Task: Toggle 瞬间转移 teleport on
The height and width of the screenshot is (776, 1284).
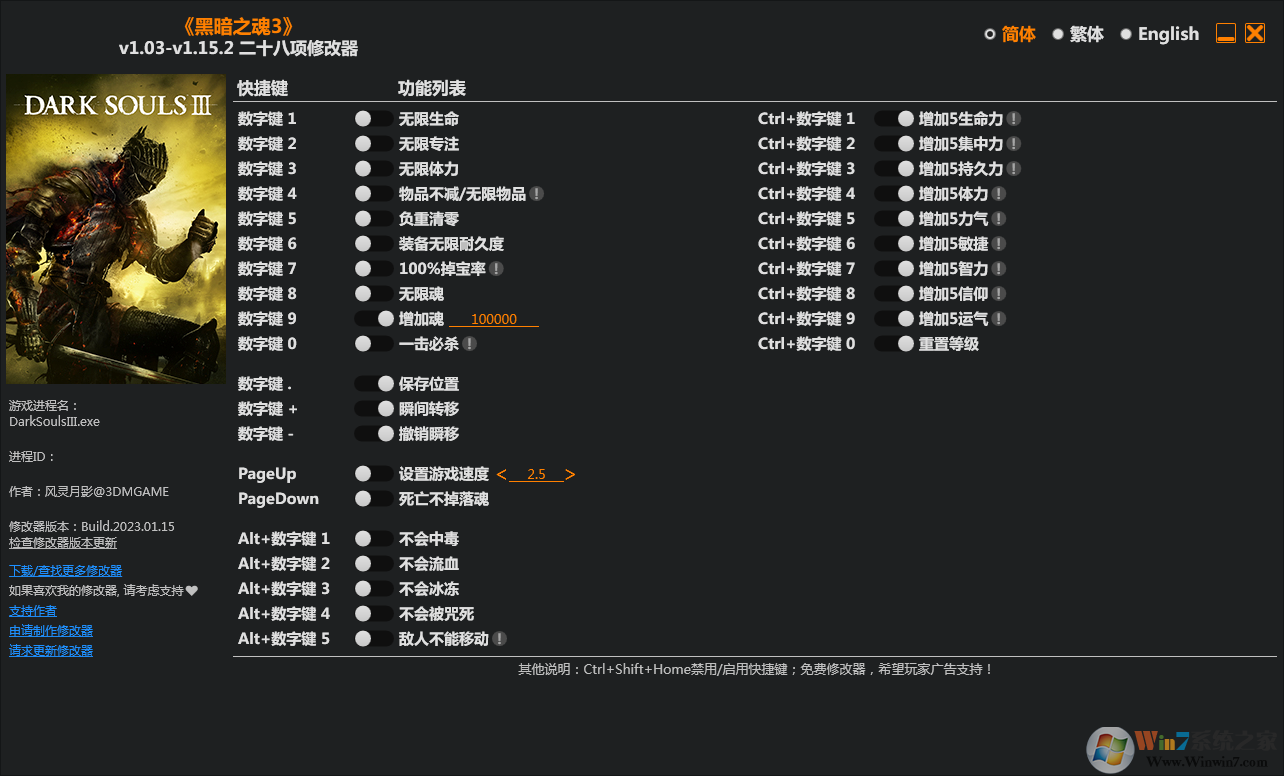Action: coord(373,408)
